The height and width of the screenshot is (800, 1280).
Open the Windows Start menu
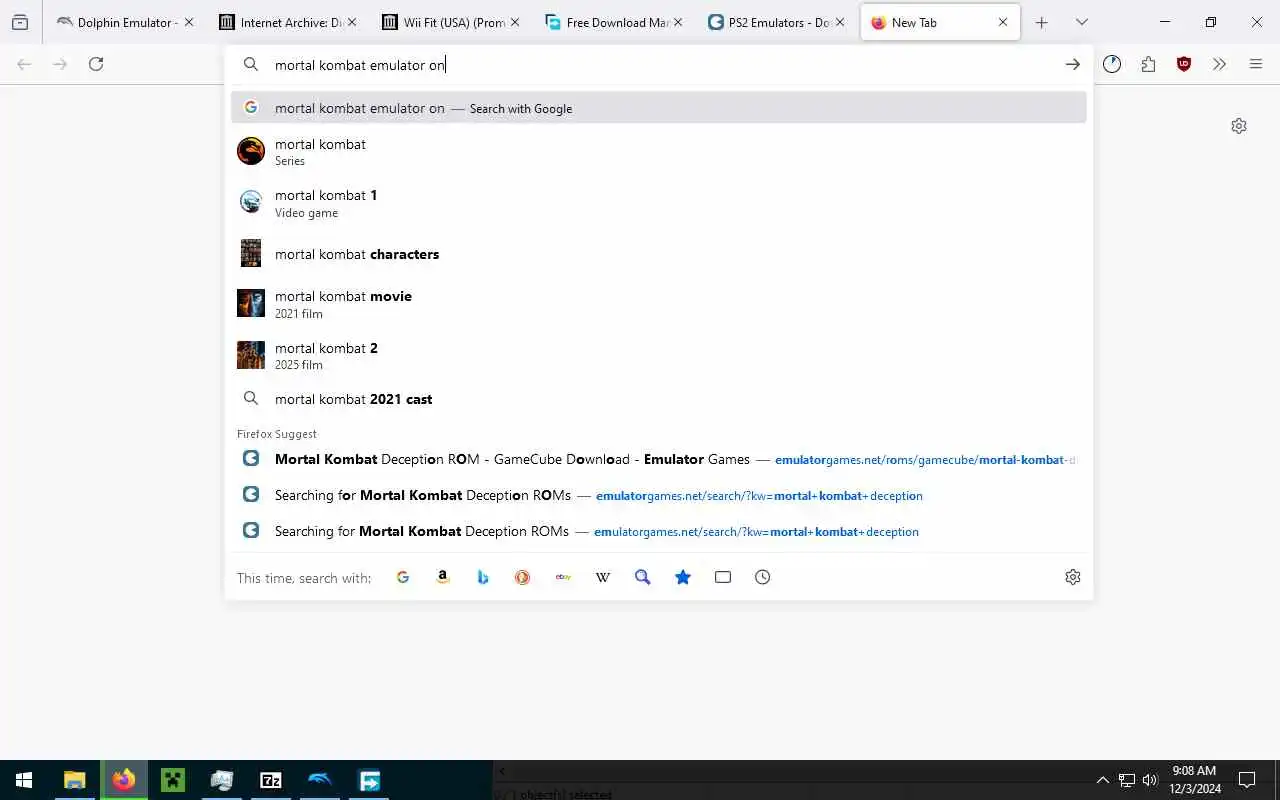[24, 780]
